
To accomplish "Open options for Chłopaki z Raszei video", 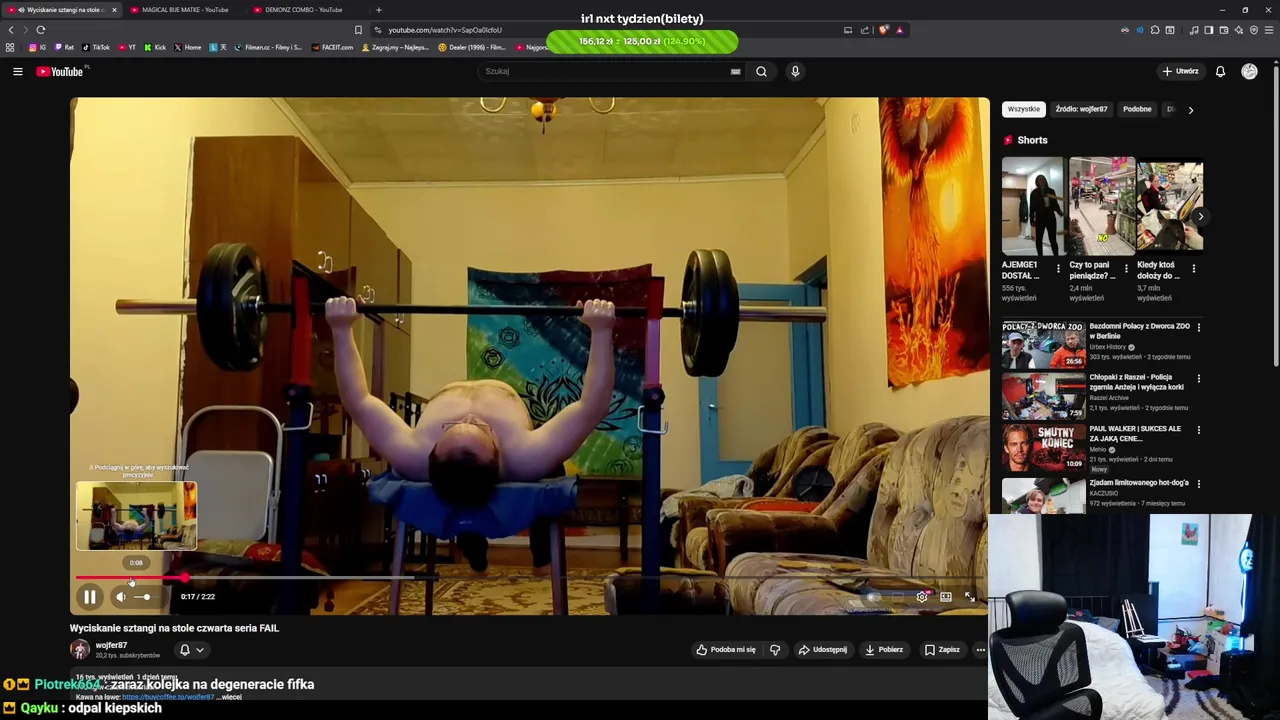I will [x=1199, y=379].
